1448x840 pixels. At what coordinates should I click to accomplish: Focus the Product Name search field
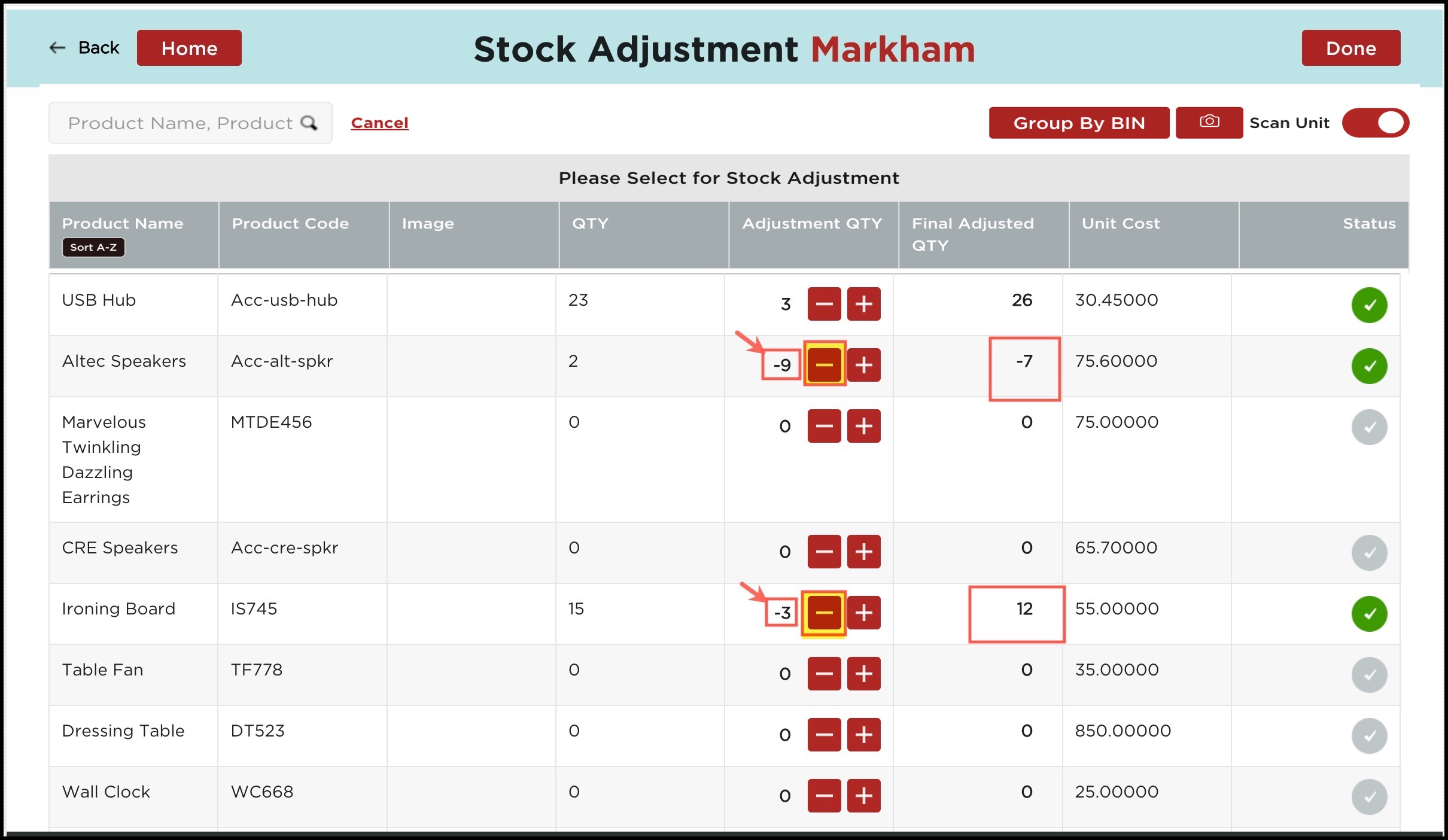tap(180, 123)
